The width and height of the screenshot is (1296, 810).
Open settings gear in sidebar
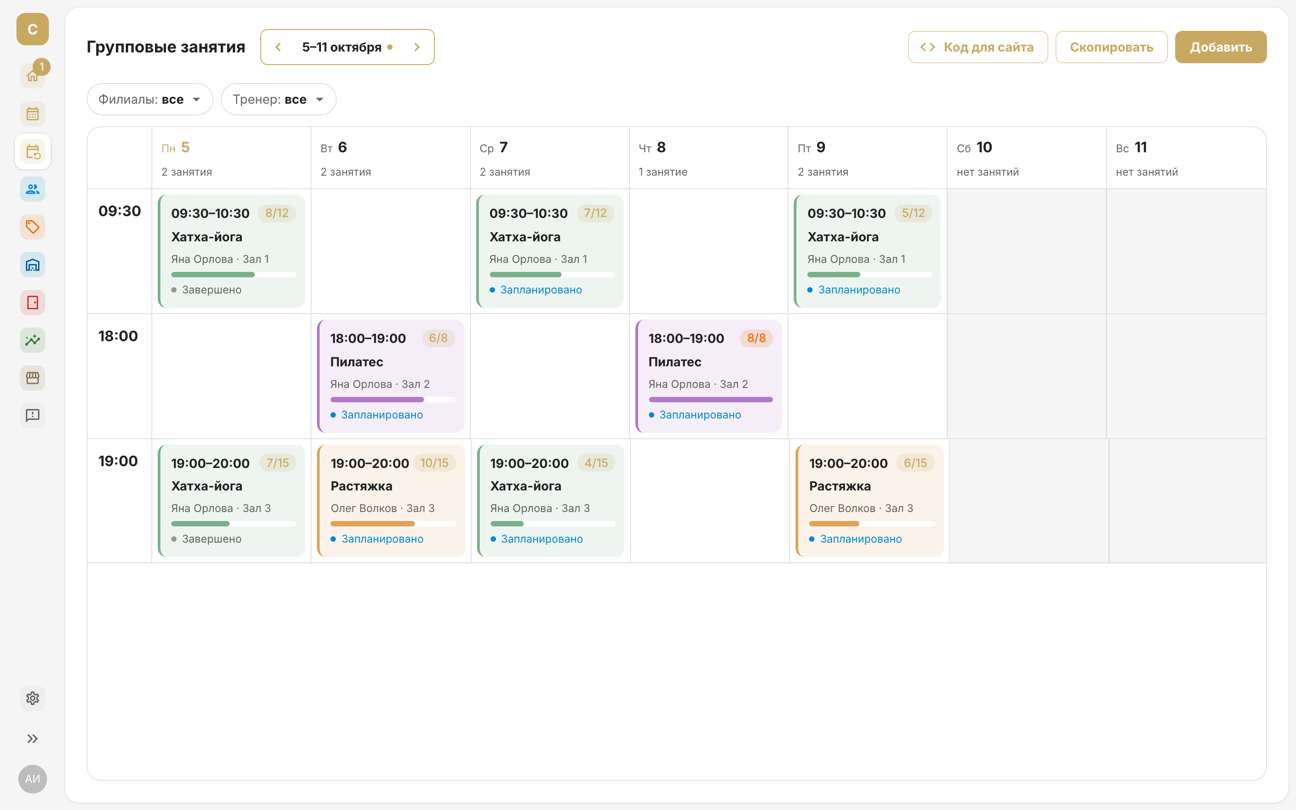pos(33,698)
